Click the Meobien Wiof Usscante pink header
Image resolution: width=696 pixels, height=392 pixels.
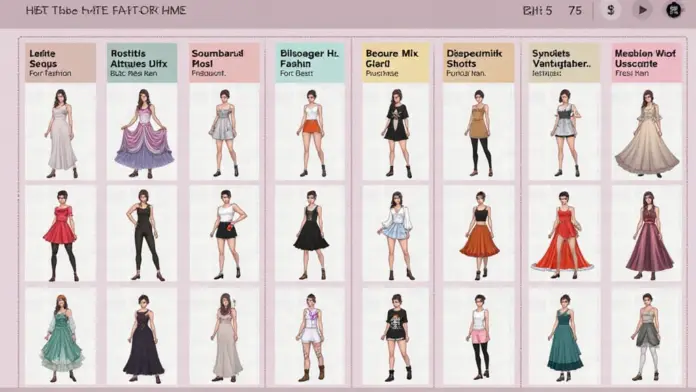pyautogui.click(x=647, y=63)
